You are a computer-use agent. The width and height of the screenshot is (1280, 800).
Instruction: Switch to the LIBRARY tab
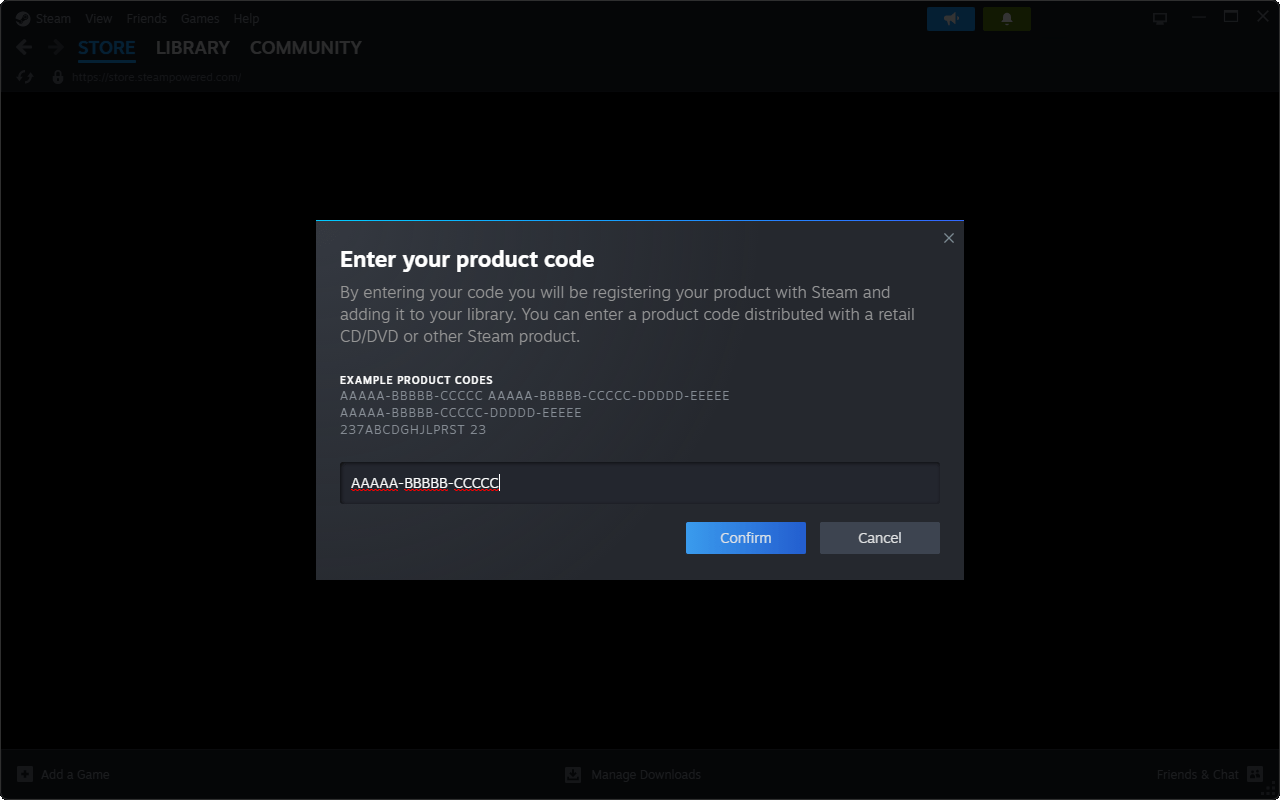pyautogui.click(x=192, y=47)
